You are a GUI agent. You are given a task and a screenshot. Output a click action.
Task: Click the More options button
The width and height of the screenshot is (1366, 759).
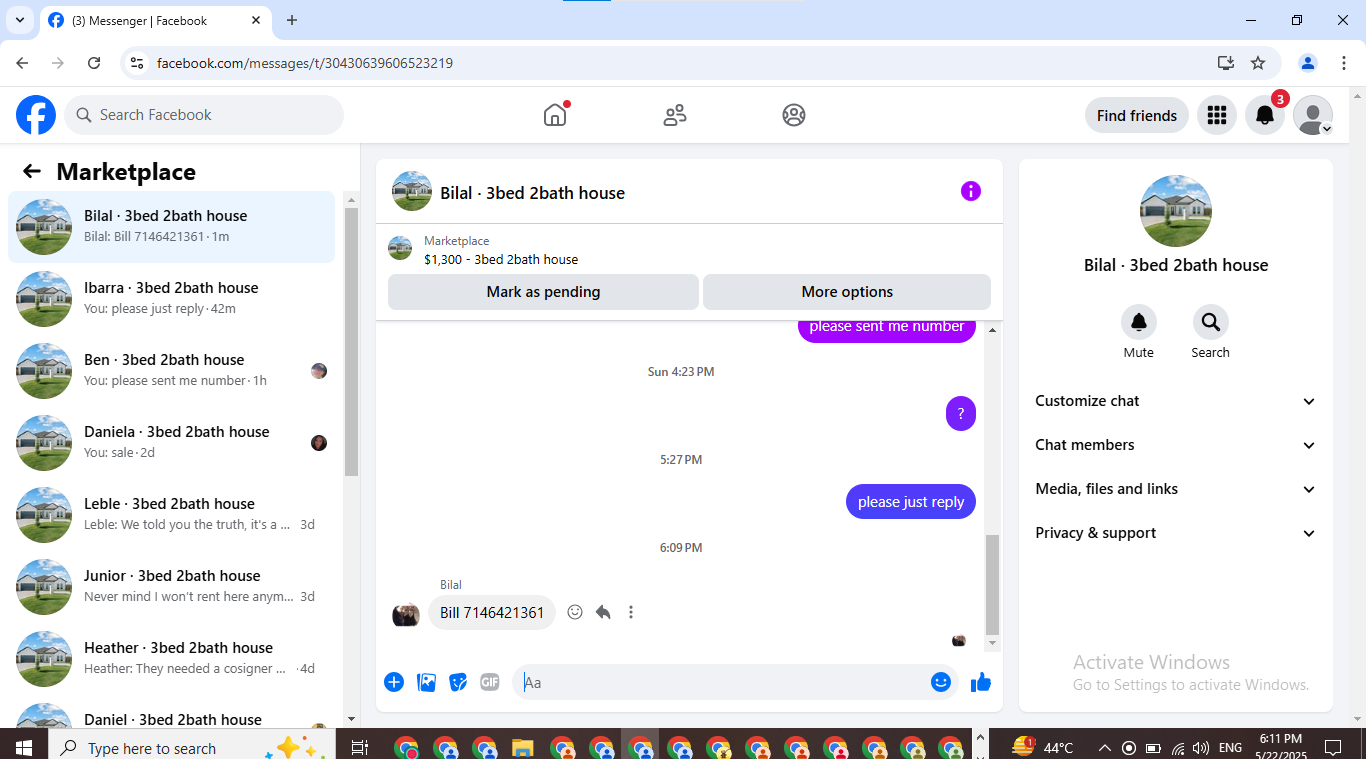click(x=847, y=292)
